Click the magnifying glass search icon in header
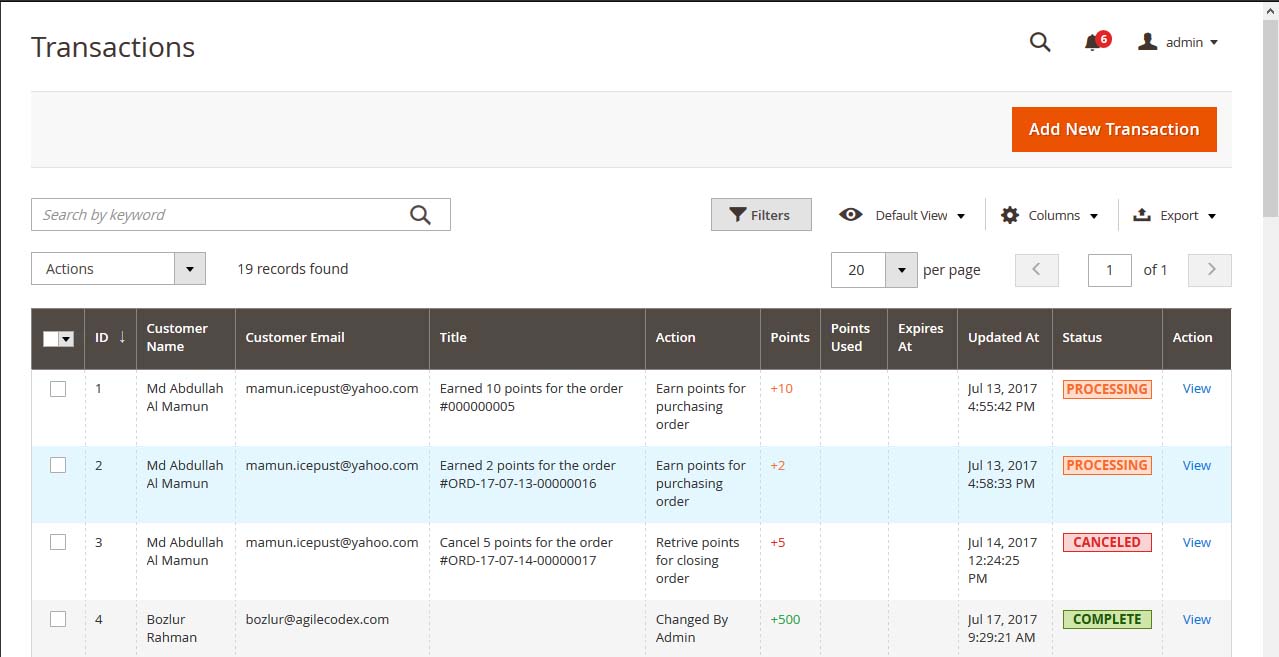 pos(1040,42)
